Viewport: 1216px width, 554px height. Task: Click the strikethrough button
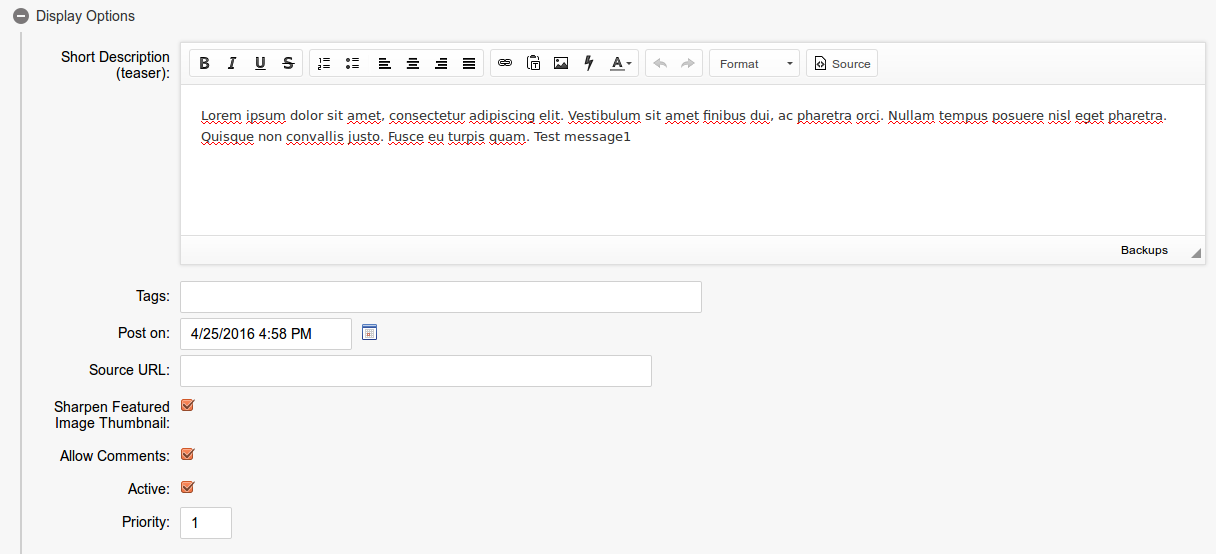tap(288, 64)
